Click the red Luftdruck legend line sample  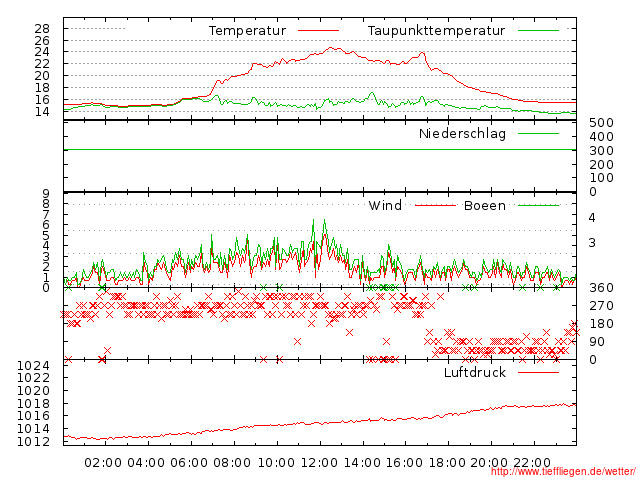(538, 372)
